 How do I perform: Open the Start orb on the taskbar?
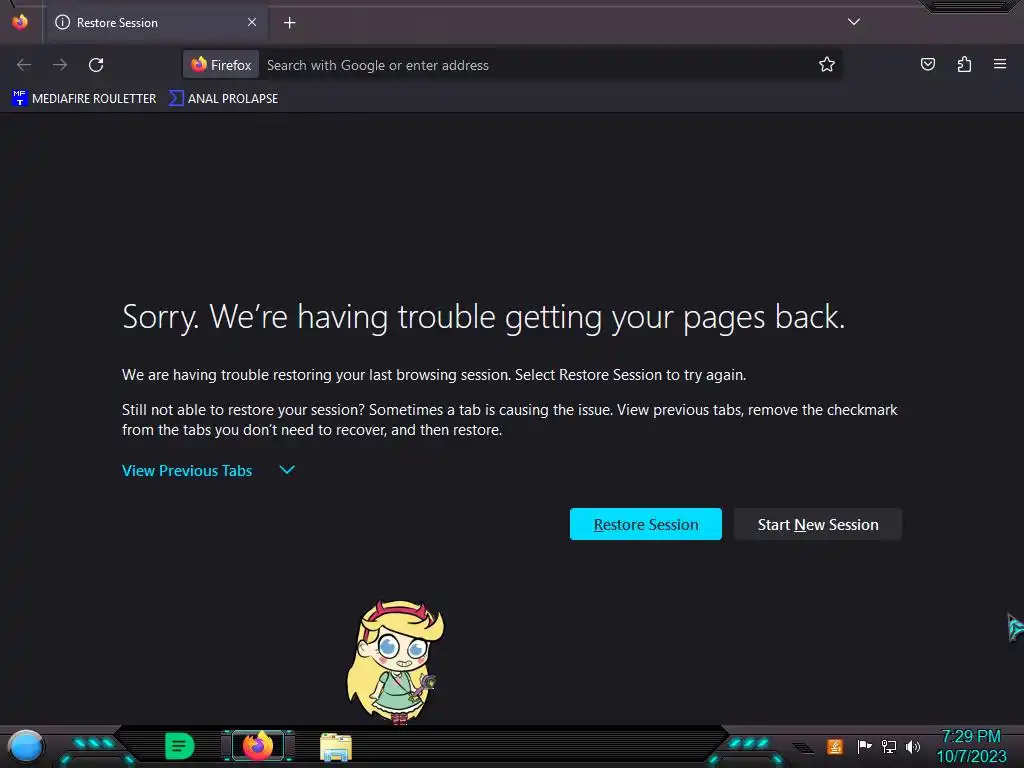[x=26, y=746]
